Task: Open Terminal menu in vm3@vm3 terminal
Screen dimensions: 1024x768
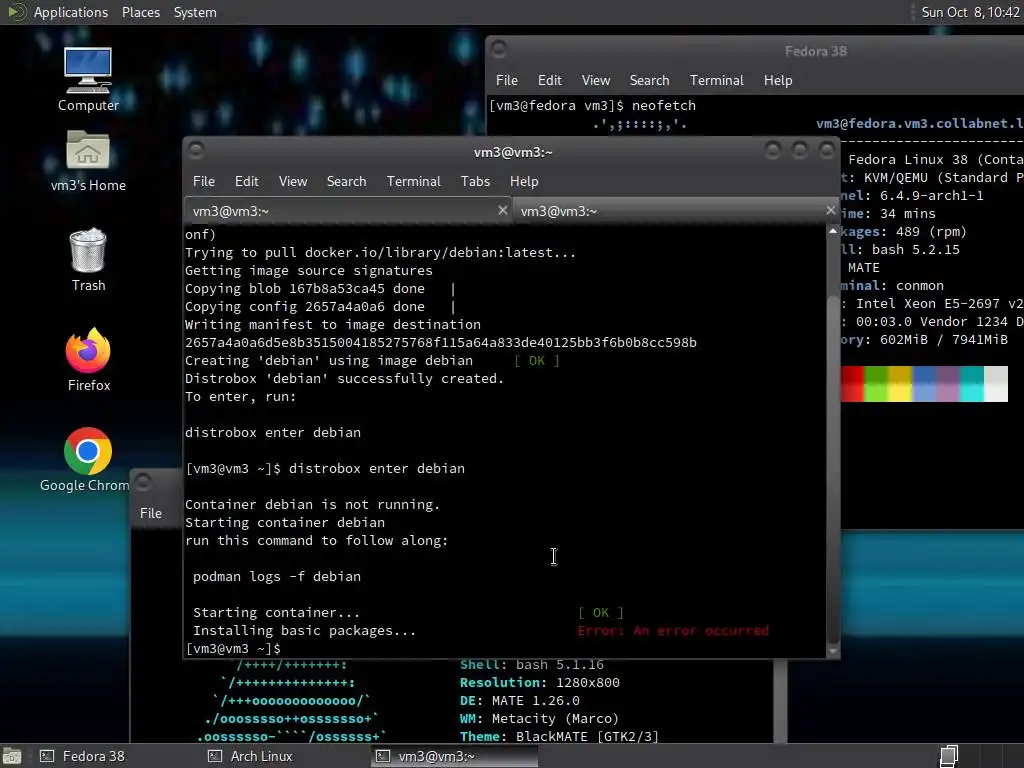Action: (x=413, y=182)
